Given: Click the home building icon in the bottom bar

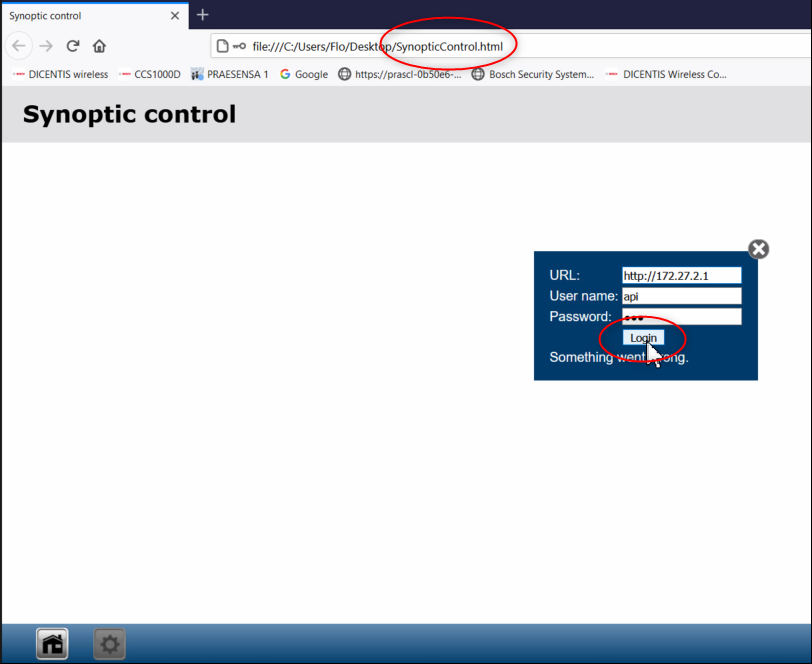Looking at the screenshot, I should (52, 645).
